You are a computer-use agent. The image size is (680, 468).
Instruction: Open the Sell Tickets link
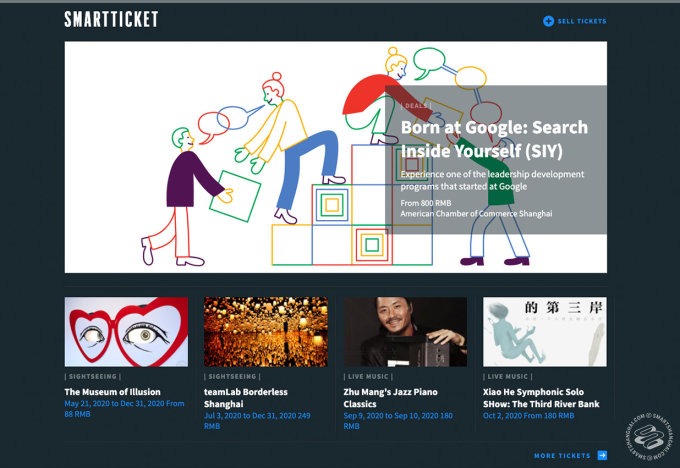point(581,21)
